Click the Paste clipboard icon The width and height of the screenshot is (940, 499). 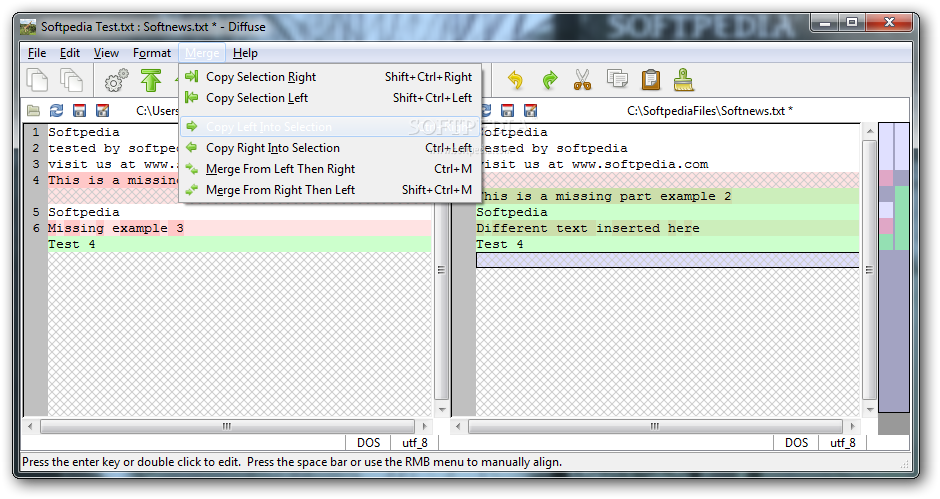[650, 80]
